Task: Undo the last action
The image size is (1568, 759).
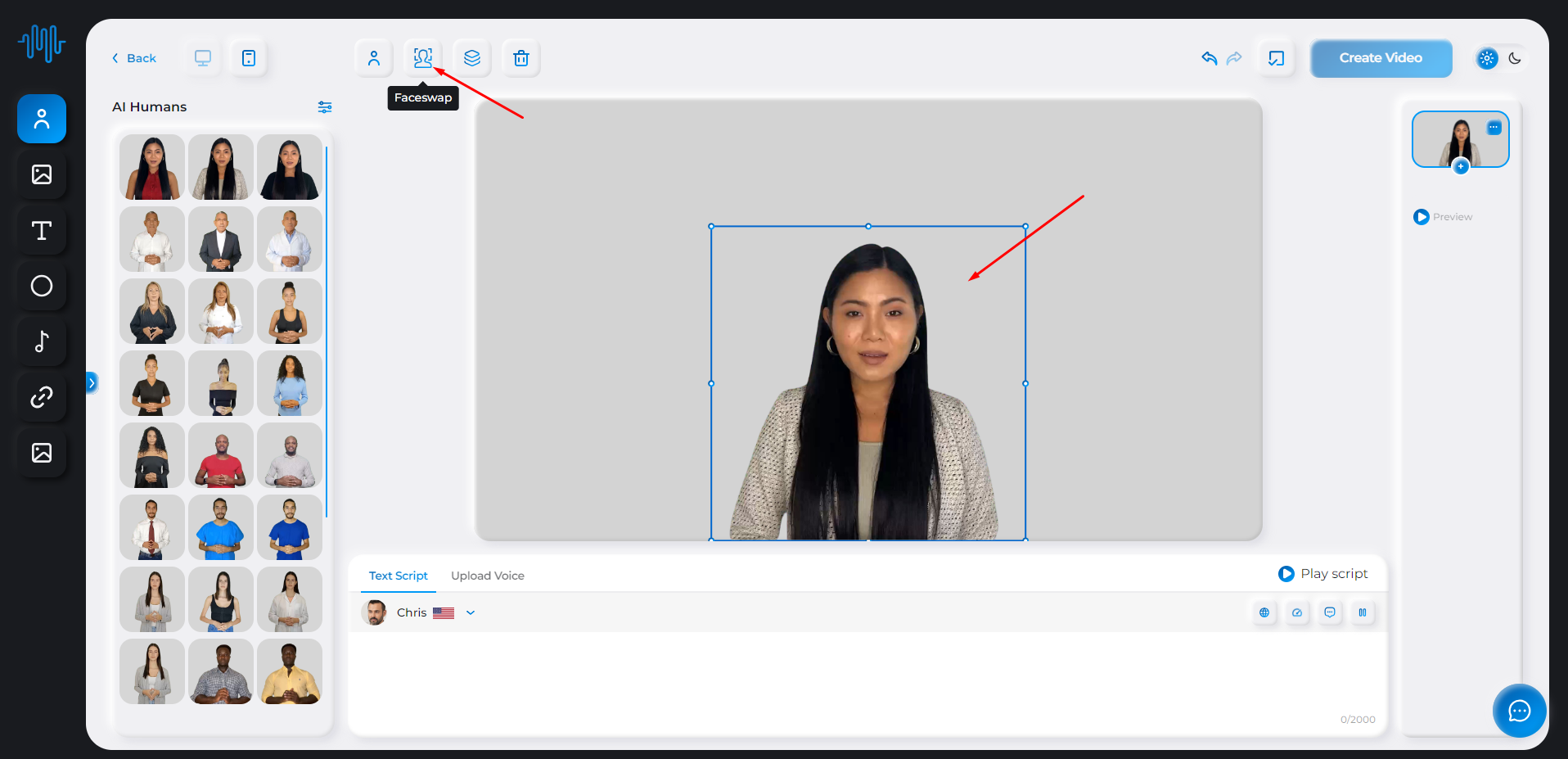Action: click(x=1210, y=58)
